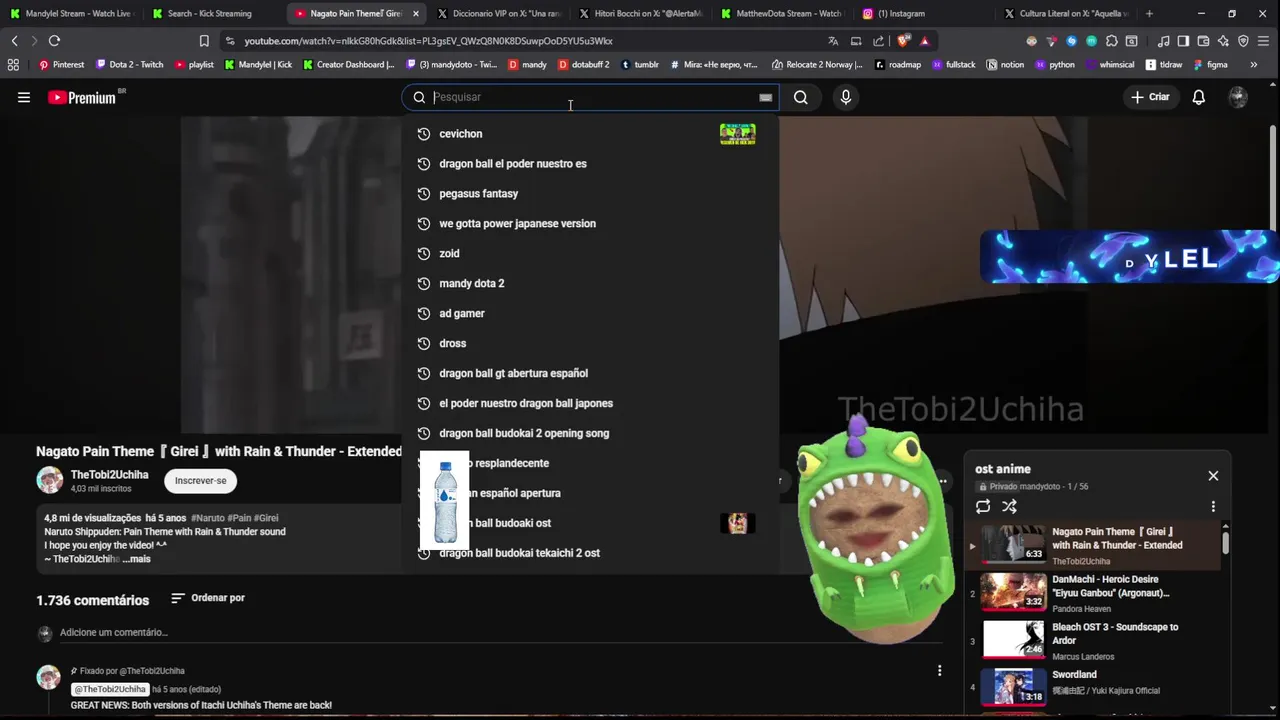
Task: Play Bleach OST 3 playlist item
Action: tap(1094, 640)
